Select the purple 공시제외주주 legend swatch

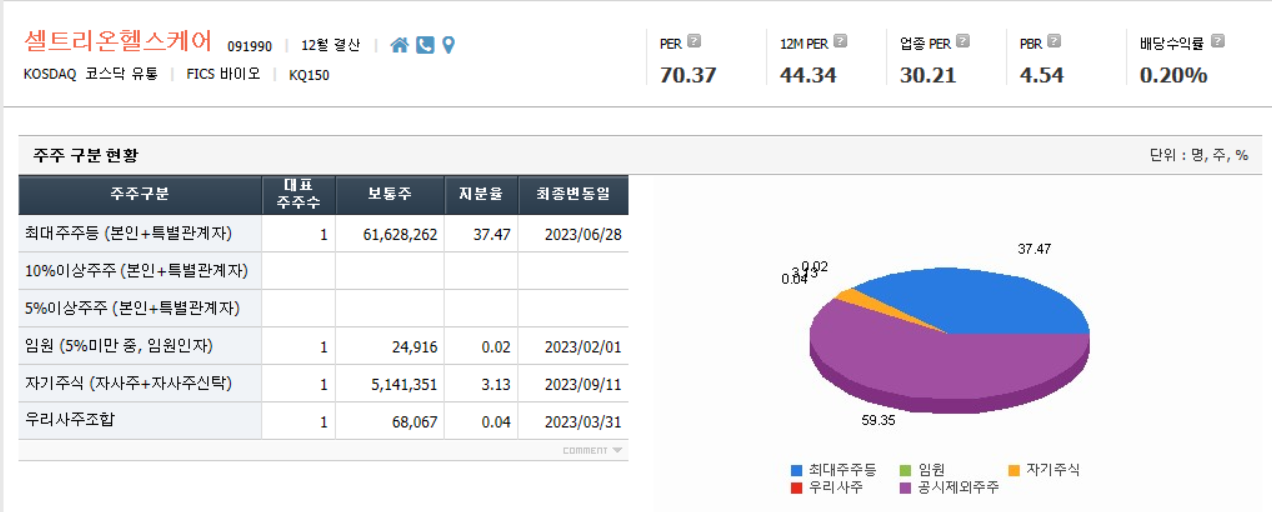pyautogui.click(x=906, y=488)
